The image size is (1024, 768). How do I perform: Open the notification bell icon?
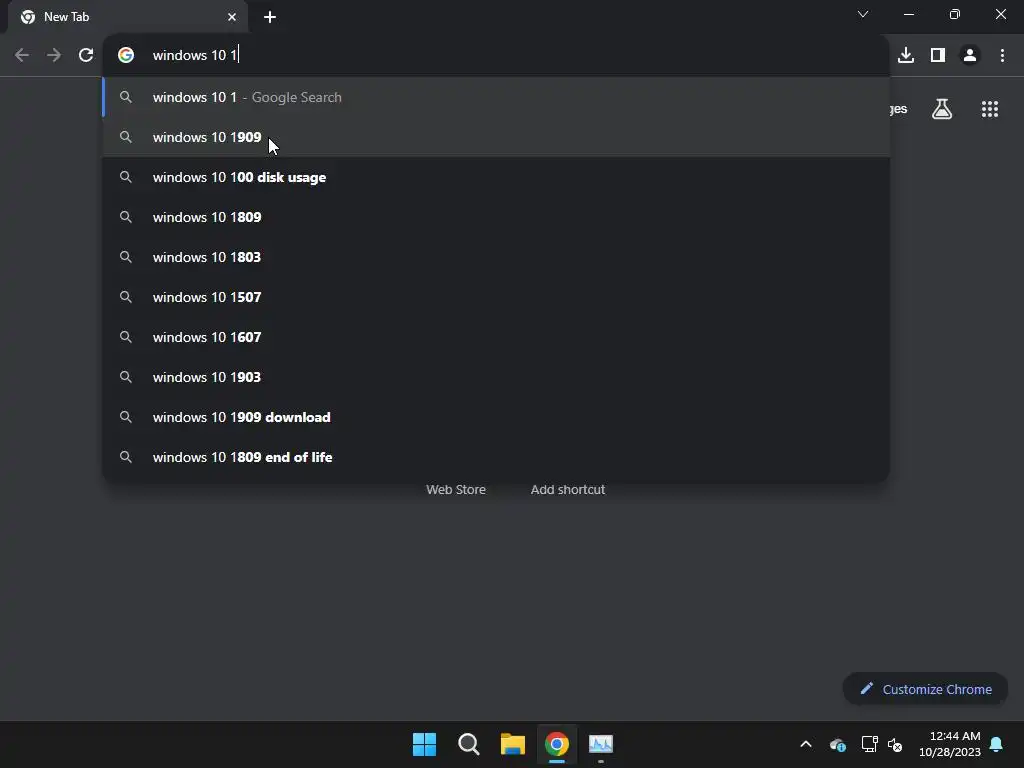[x=997, y=744]
